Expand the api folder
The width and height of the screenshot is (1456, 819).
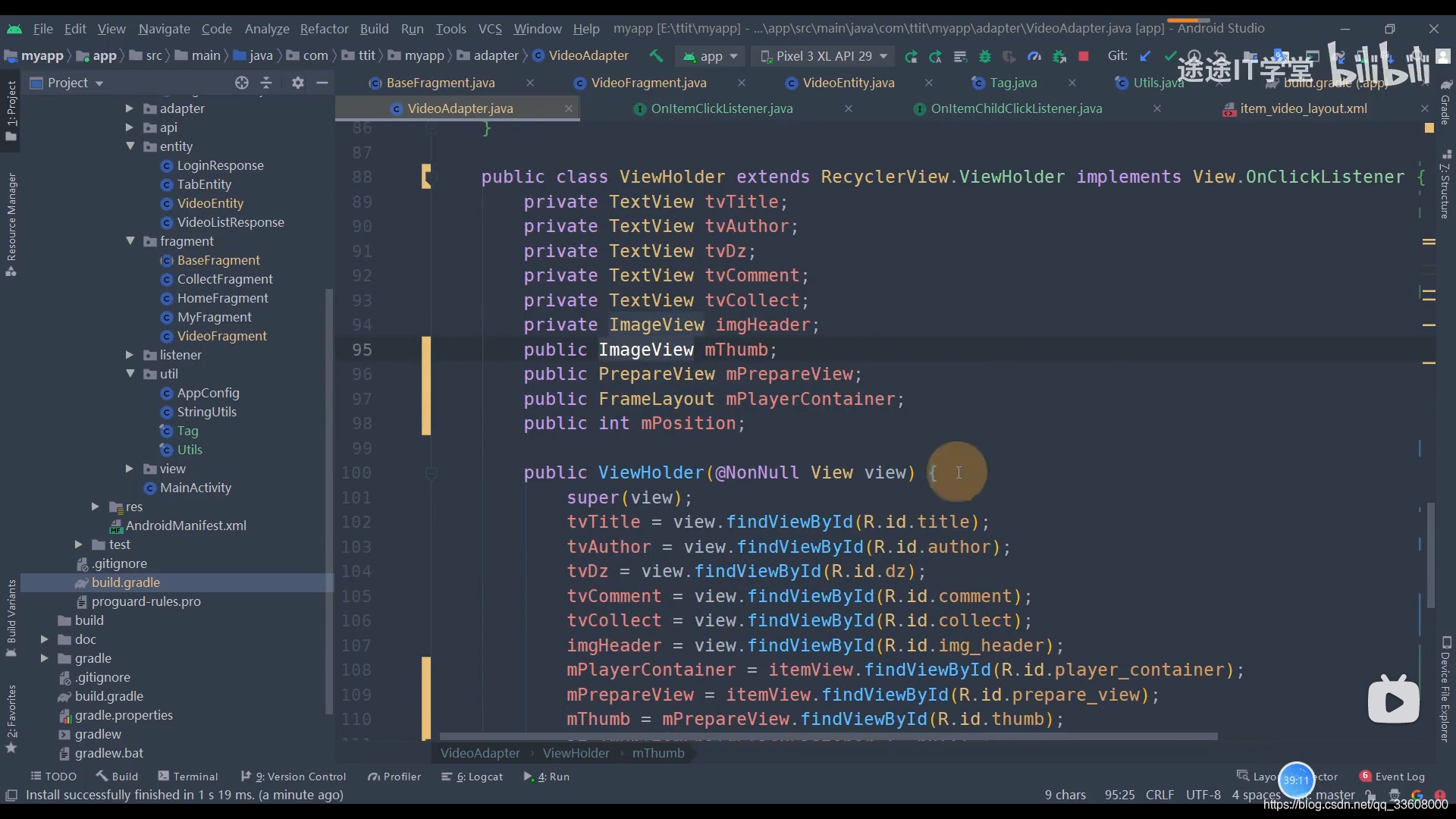coord(130,127)
